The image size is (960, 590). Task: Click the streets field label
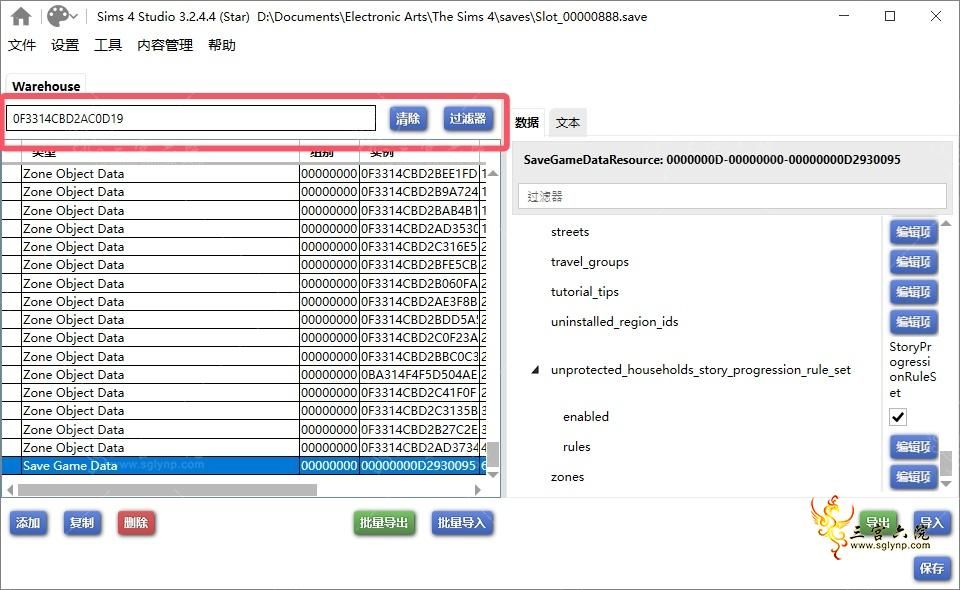coord(570,232)
